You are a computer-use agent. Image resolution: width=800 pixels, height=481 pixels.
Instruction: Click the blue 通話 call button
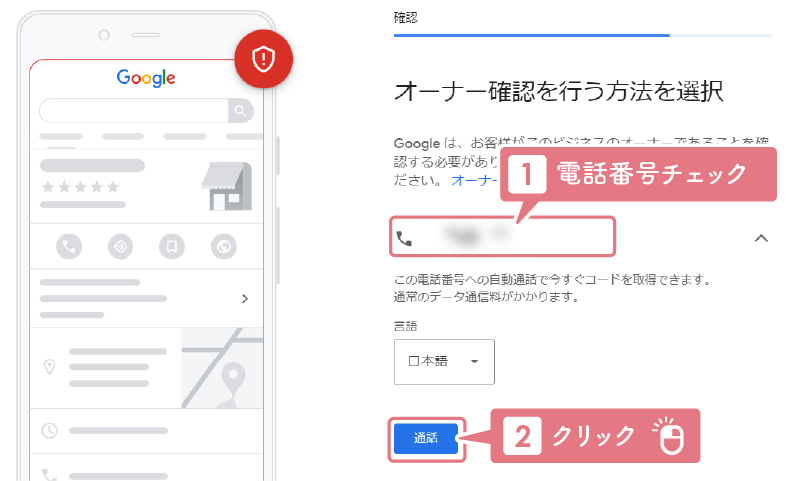coord(426,438)
